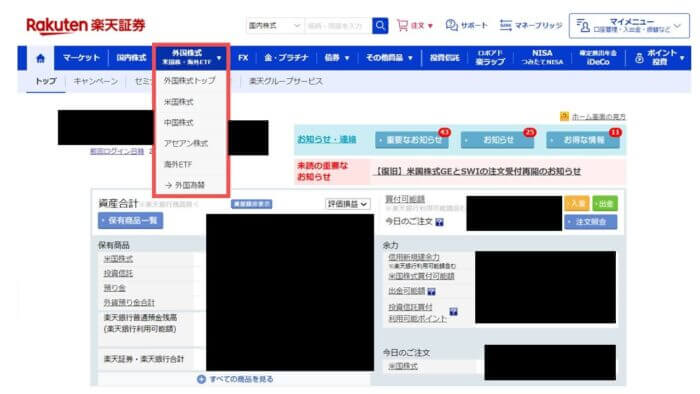Click the orange 入金 deposit button
This screenshot has height=394, width=700.
pos(577,203)
